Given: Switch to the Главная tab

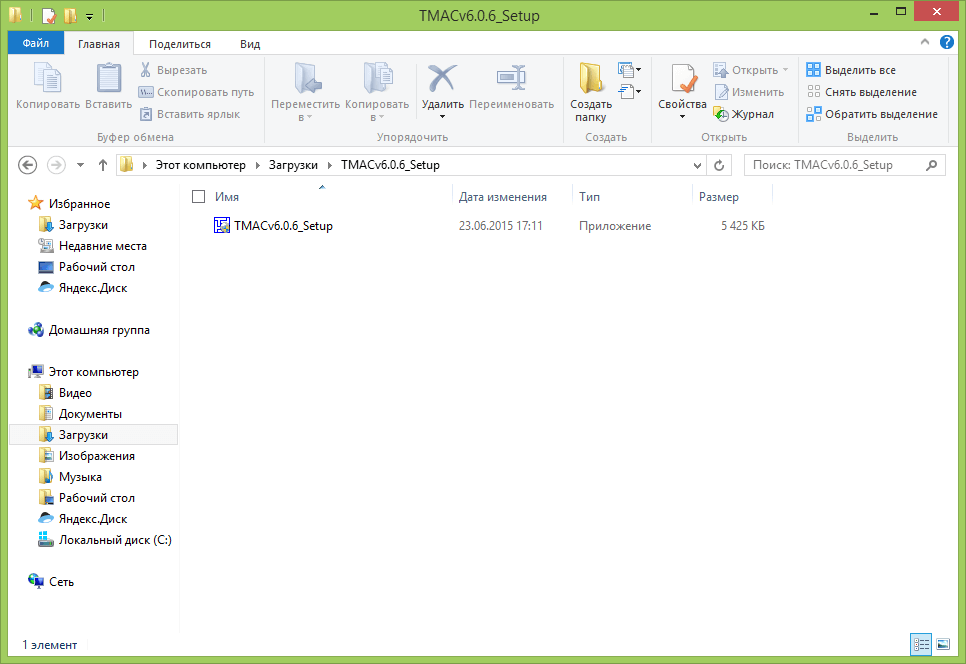Looking at the screenshot, I should [x=99, y=44].
